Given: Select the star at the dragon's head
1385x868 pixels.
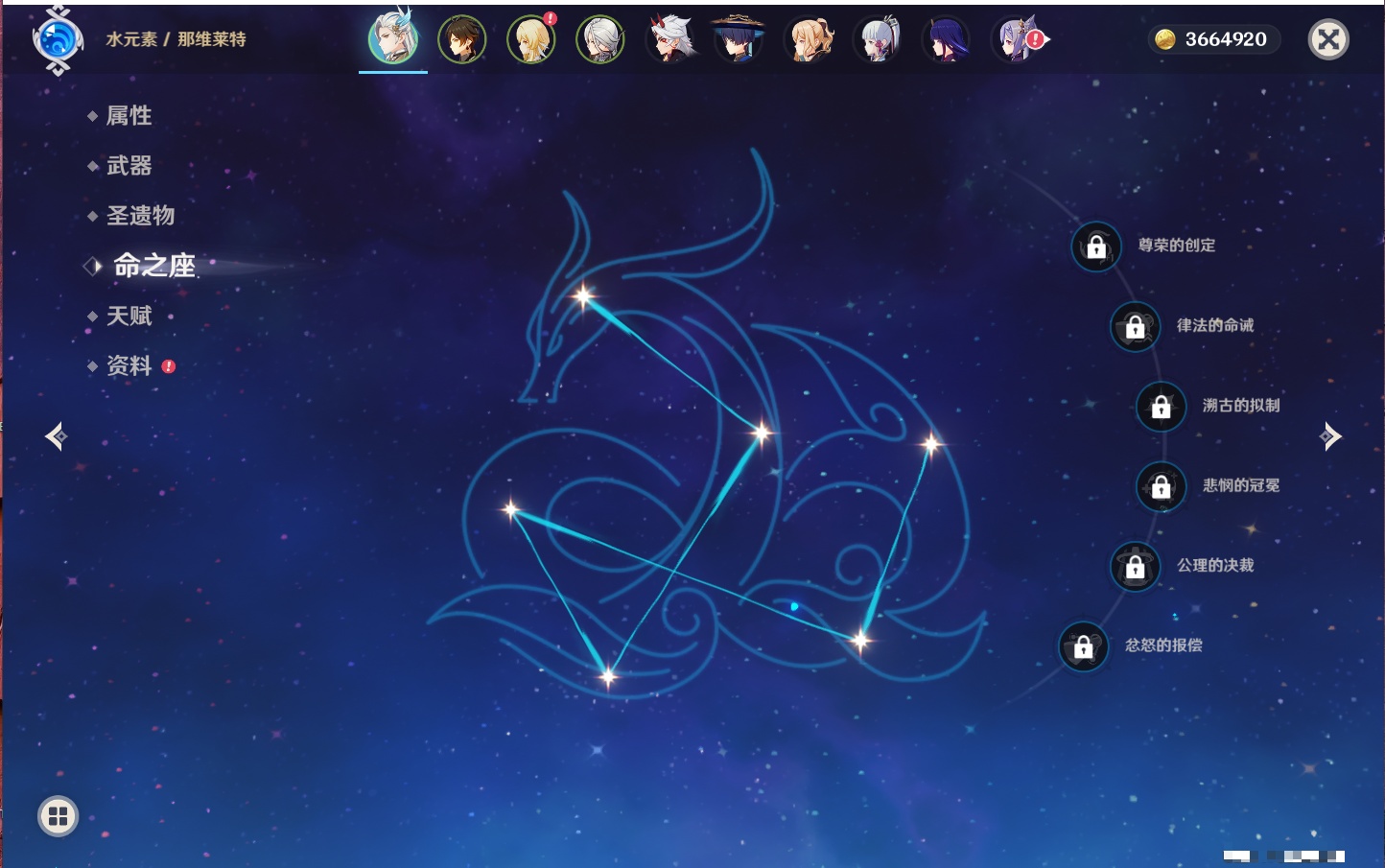Looking at the screenshot, I should [583, 295].
